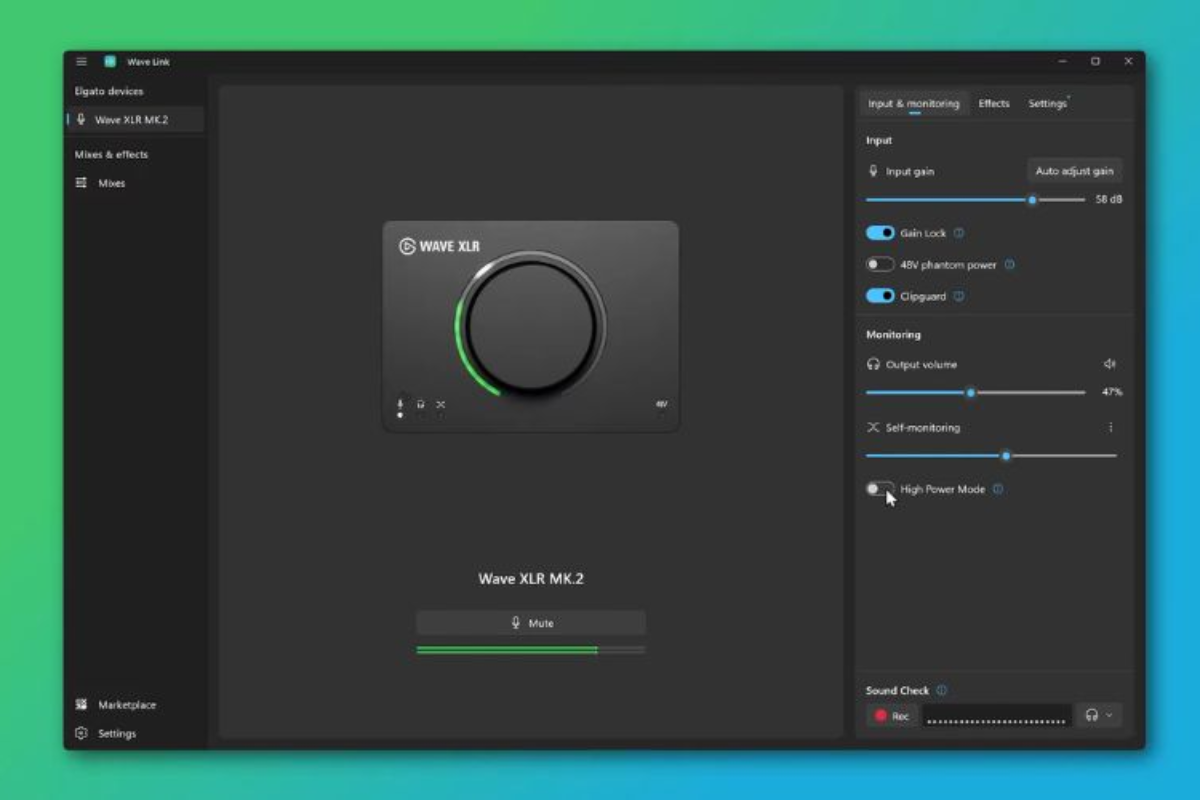
Task: Click the Mixes & effects sidebar heading
Action: [x=111, y=155]
